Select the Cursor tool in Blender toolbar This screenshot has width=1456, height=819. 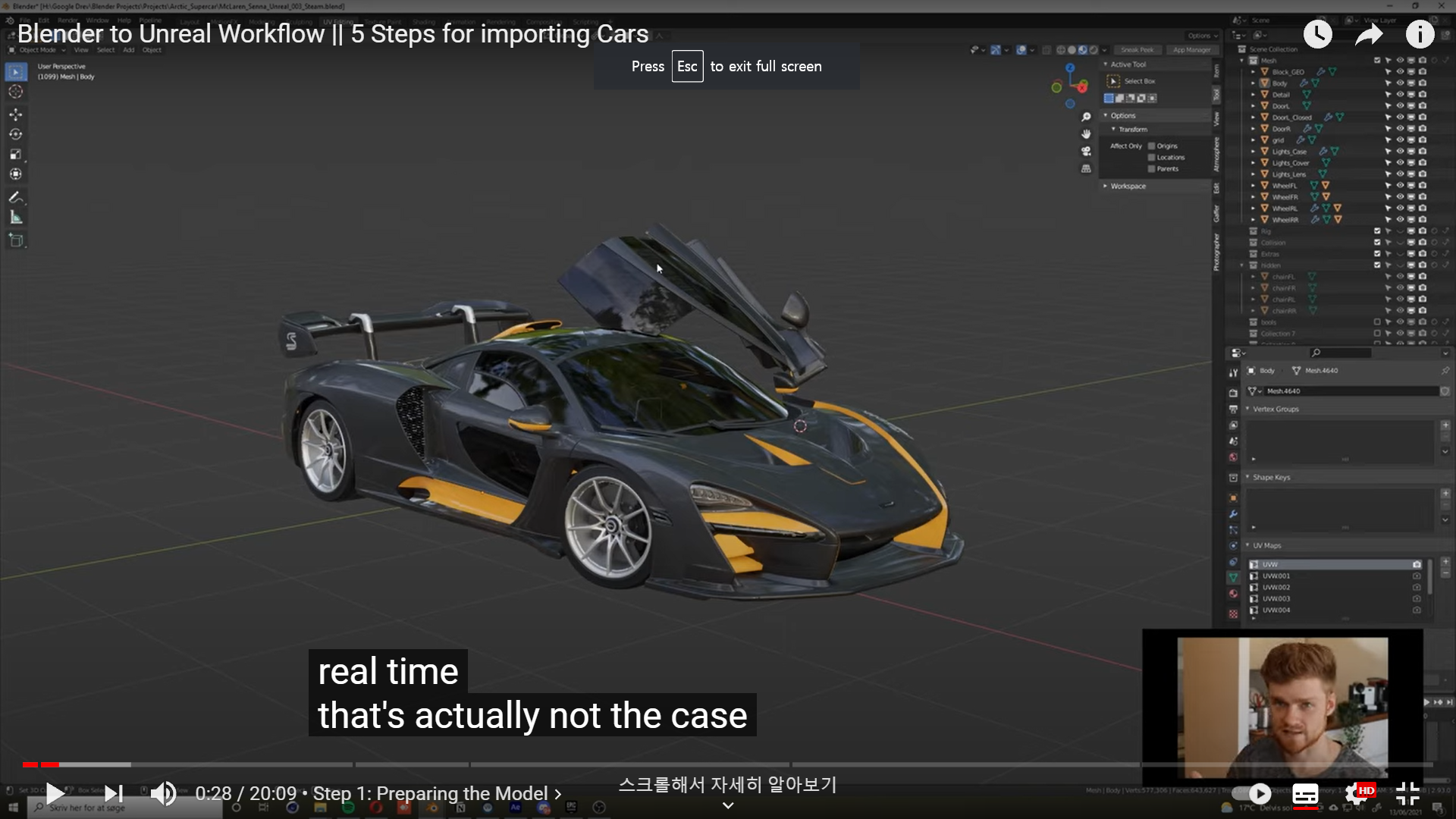(16, 92)
